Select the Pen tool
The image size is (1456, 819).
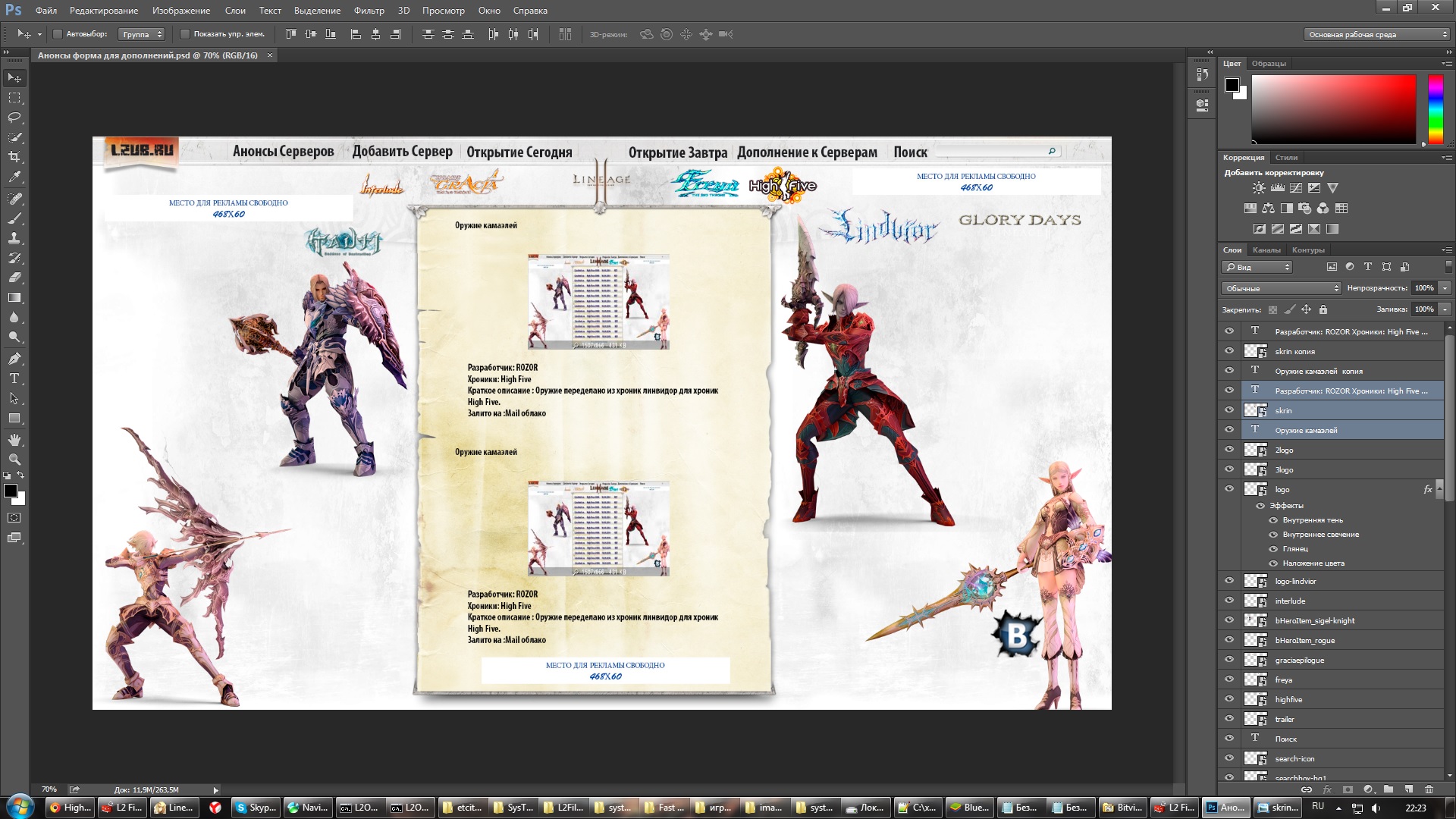click(x=14, y=359)
